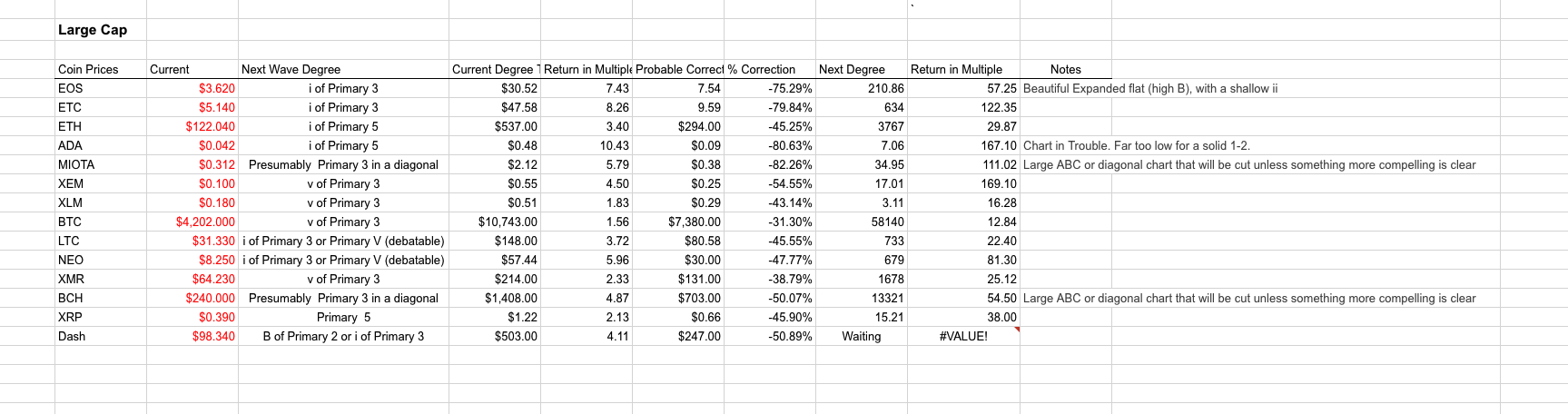The height and width of the screenshot is (414, 1568).
Task: Select the XEM coin cell
Action: click(101, 183)
